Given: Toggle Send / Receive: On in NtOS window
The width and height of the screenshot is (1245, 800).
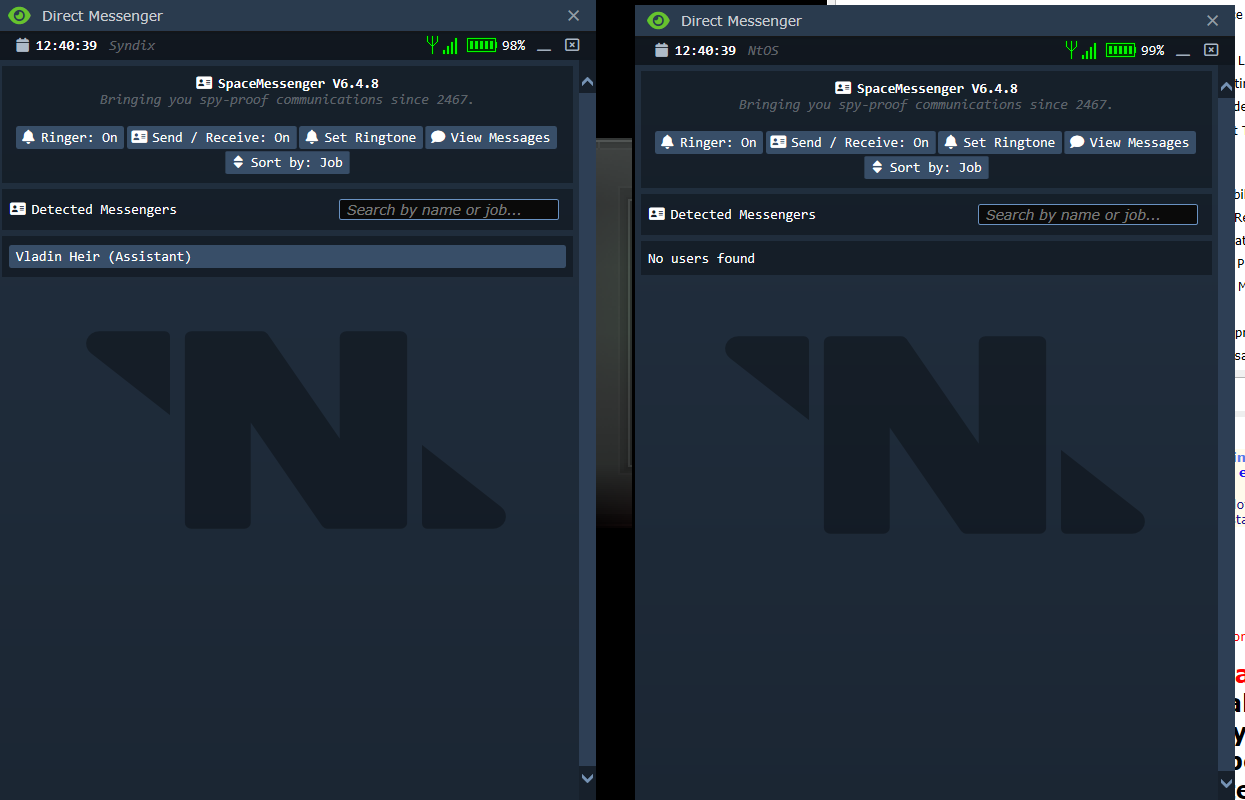Looking at the screenshot, I should point(850,143).
